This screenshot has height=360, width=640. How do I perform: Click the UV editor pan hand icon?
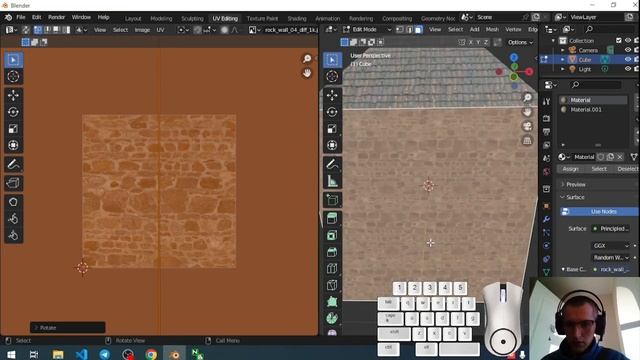(307, 73)
